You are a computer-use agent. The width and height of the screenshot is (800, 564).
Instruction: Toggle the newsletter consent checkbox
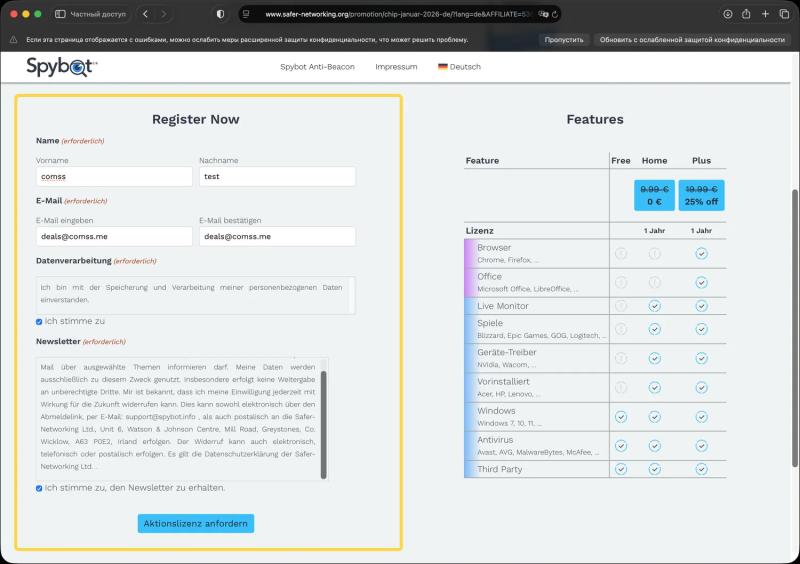(39, 488)
